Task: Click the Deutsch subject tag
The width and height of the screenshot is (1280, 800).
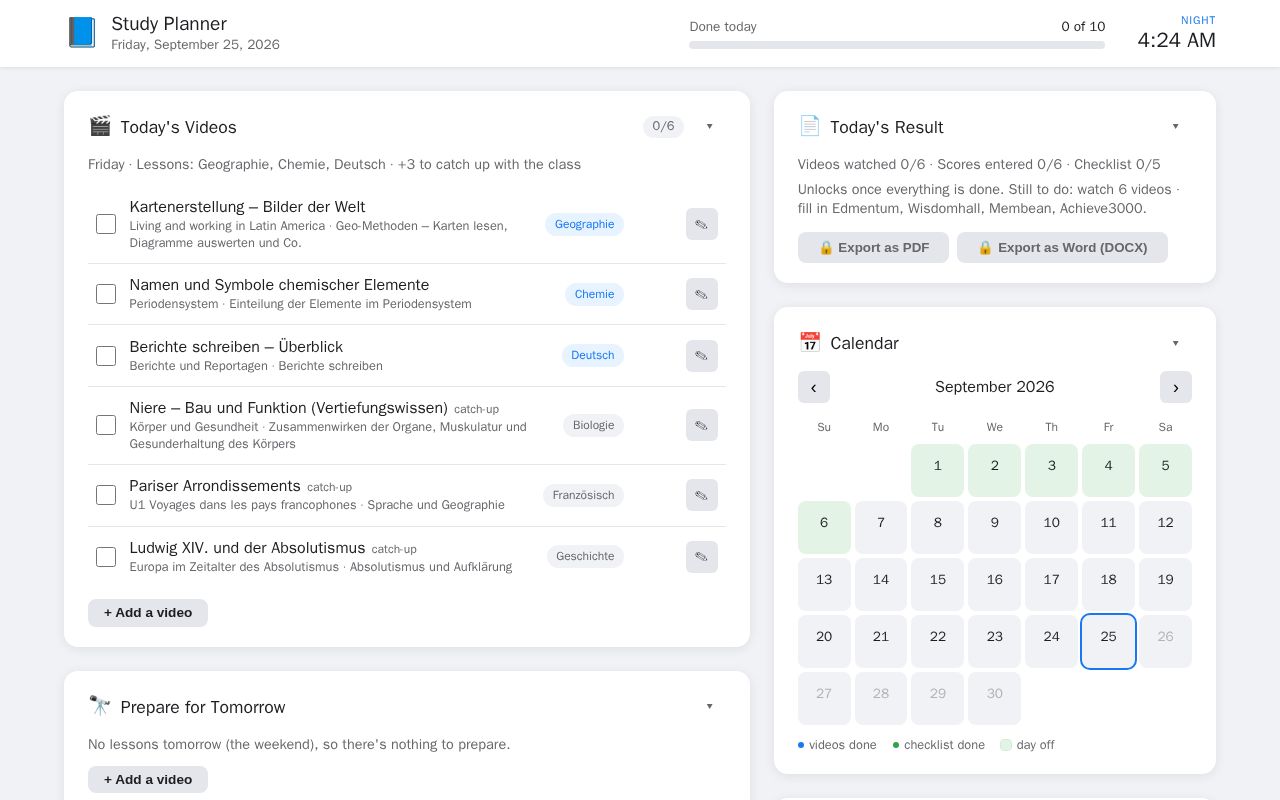Action: 593,356
